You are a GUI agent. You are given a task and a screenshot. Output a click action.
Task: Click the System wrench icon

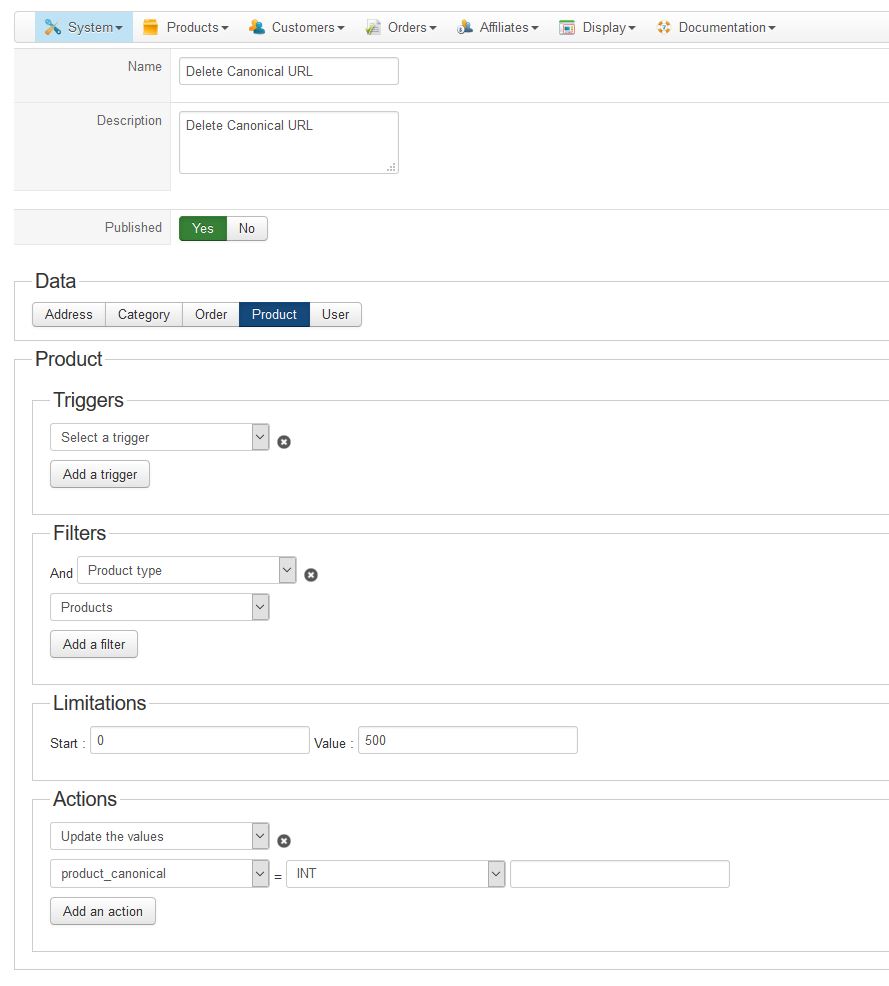pos(53,27)
